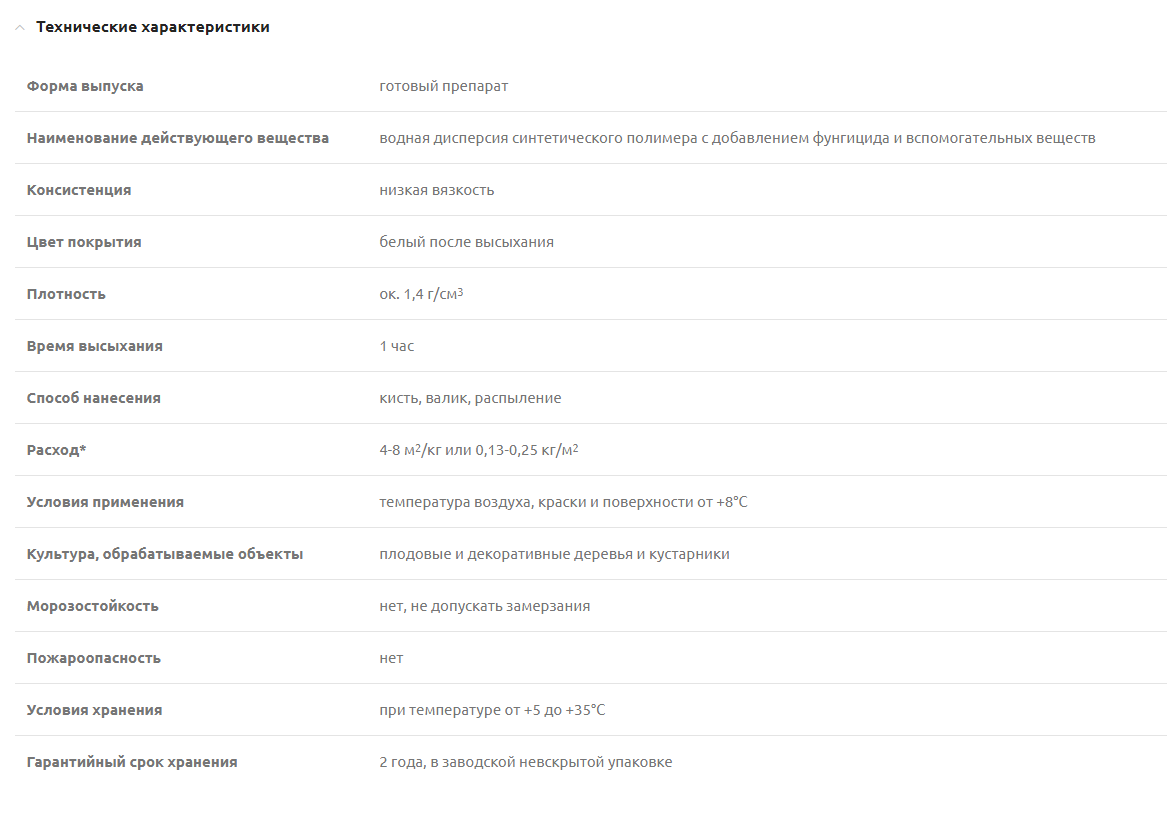Screen dimensions: 1173x817
Task: Select the Консистенция row label
Action: pyautogui.click(x=79, y=190)
